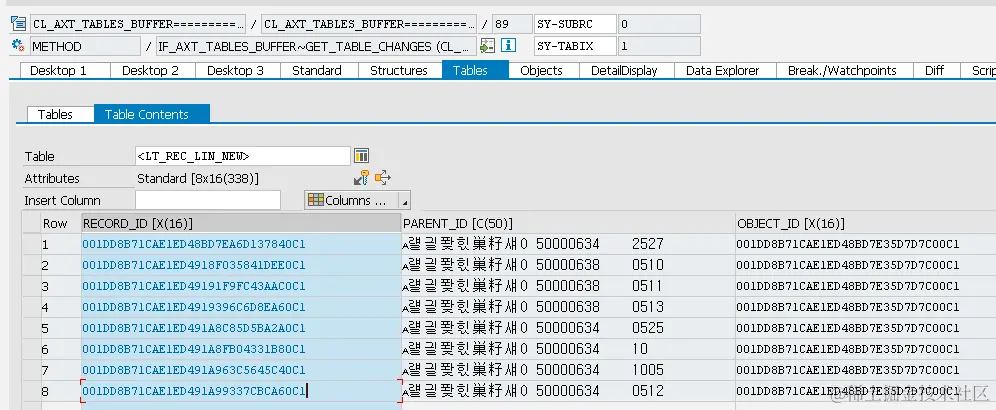Click the PARENT_ID cell ending in 0511
Screen dimensions: 996x410
(569, 286)
